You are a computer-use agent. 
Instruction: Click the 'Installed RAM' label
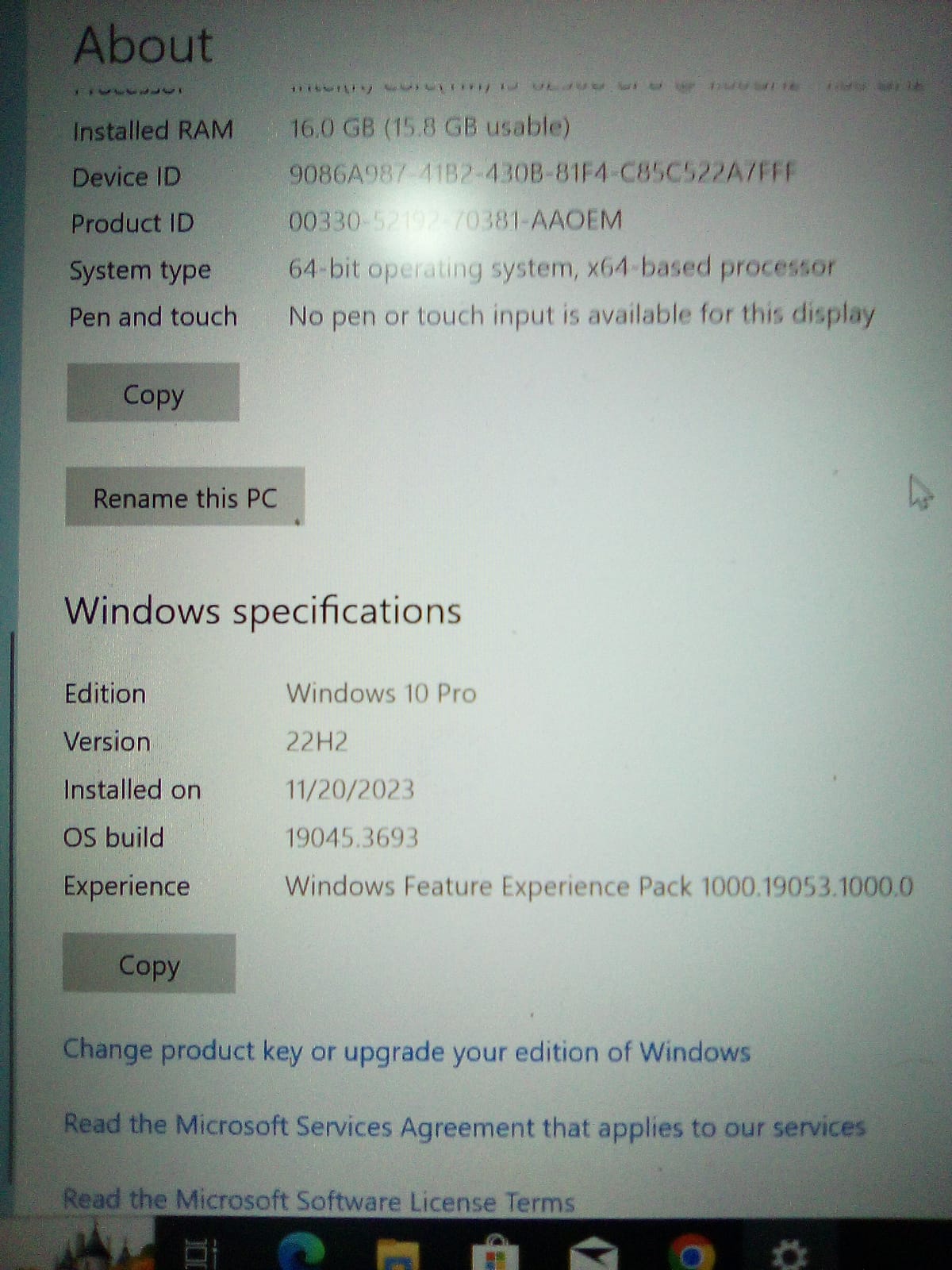pyautogui.click(x=152, y=130)
